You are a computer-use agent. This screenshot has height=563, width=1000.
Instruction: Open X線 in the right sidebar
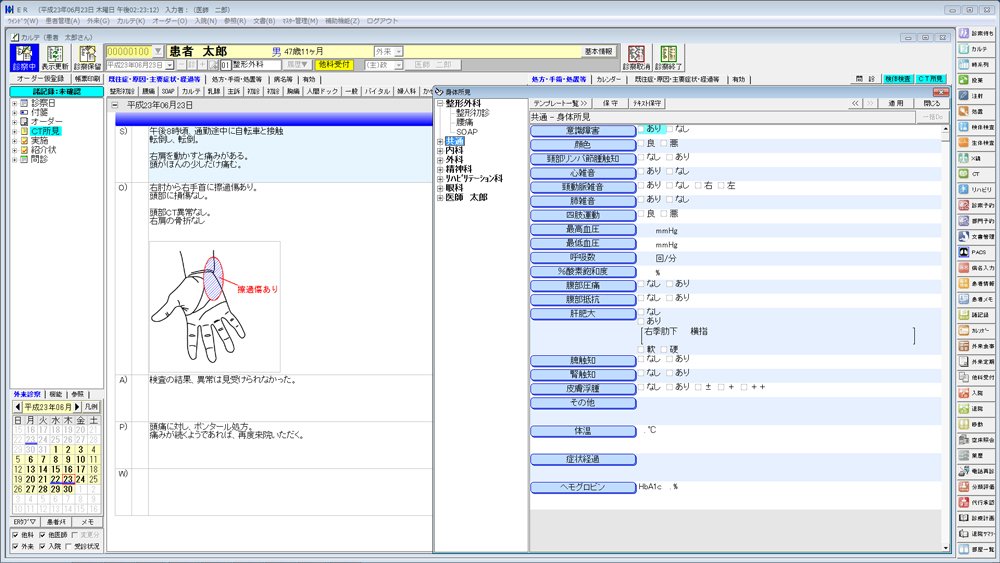(976, 158)
